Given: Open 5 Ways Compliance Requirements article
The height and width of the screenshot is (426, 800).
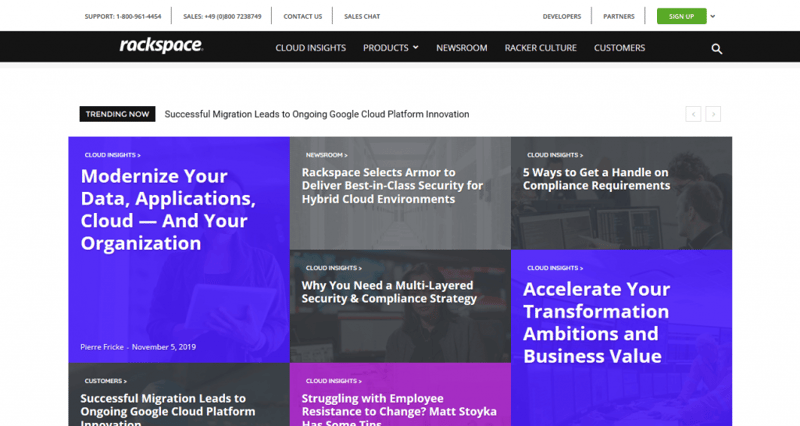Looking at the screenshot, I should tap(596, 179).
